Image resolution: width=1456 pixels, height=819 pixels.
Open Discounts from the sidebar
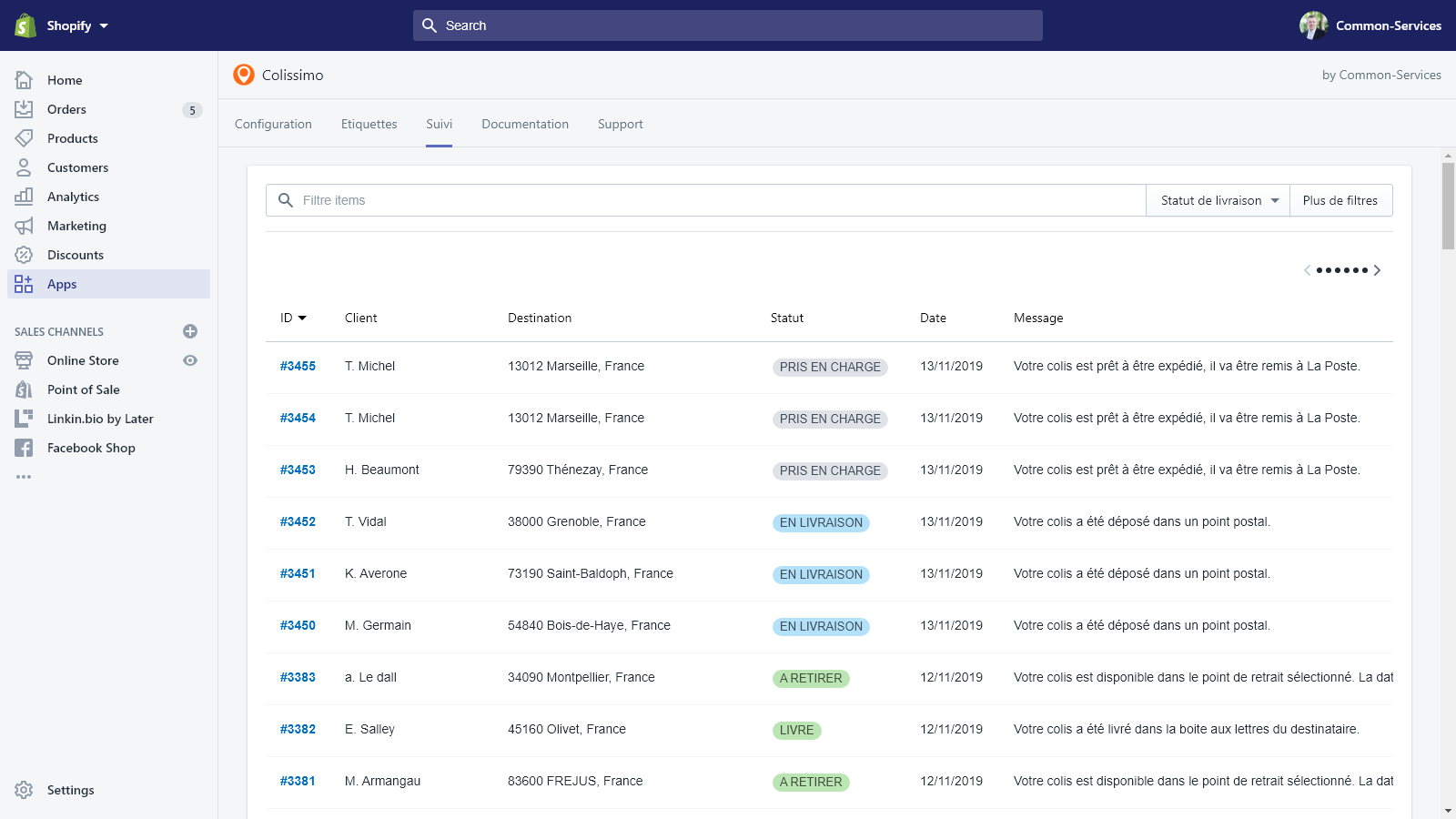76,255
